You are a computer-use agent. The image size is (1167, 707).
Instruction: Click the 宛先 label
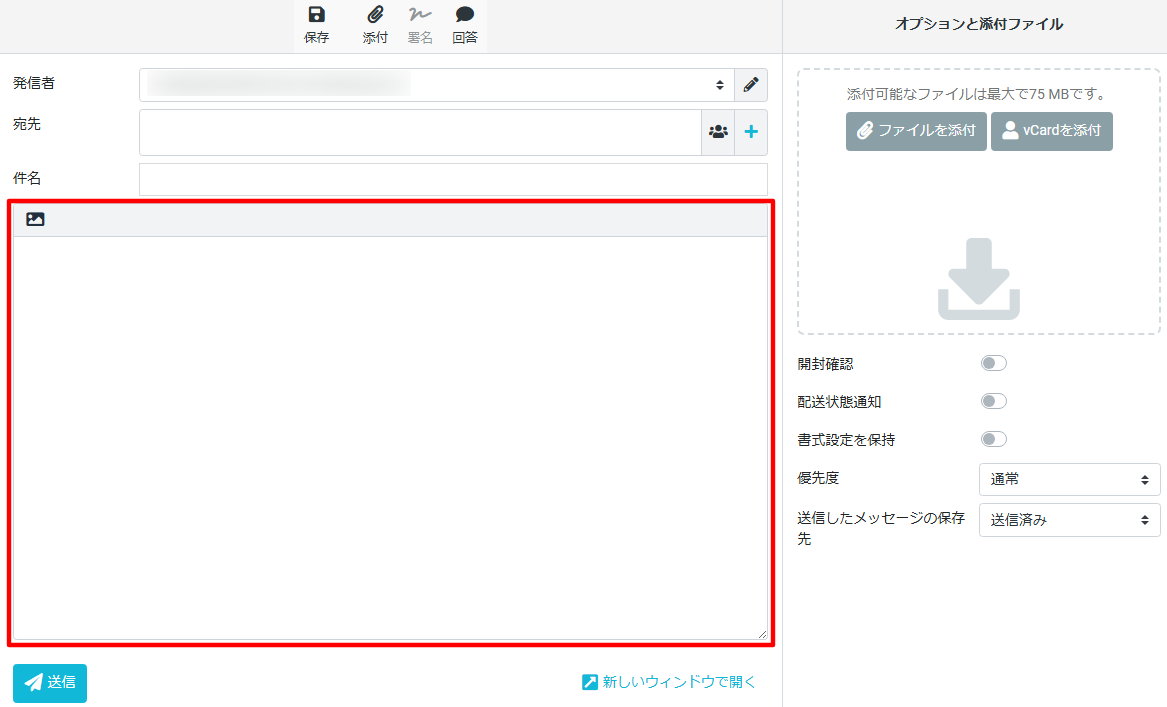pos(27,124)
